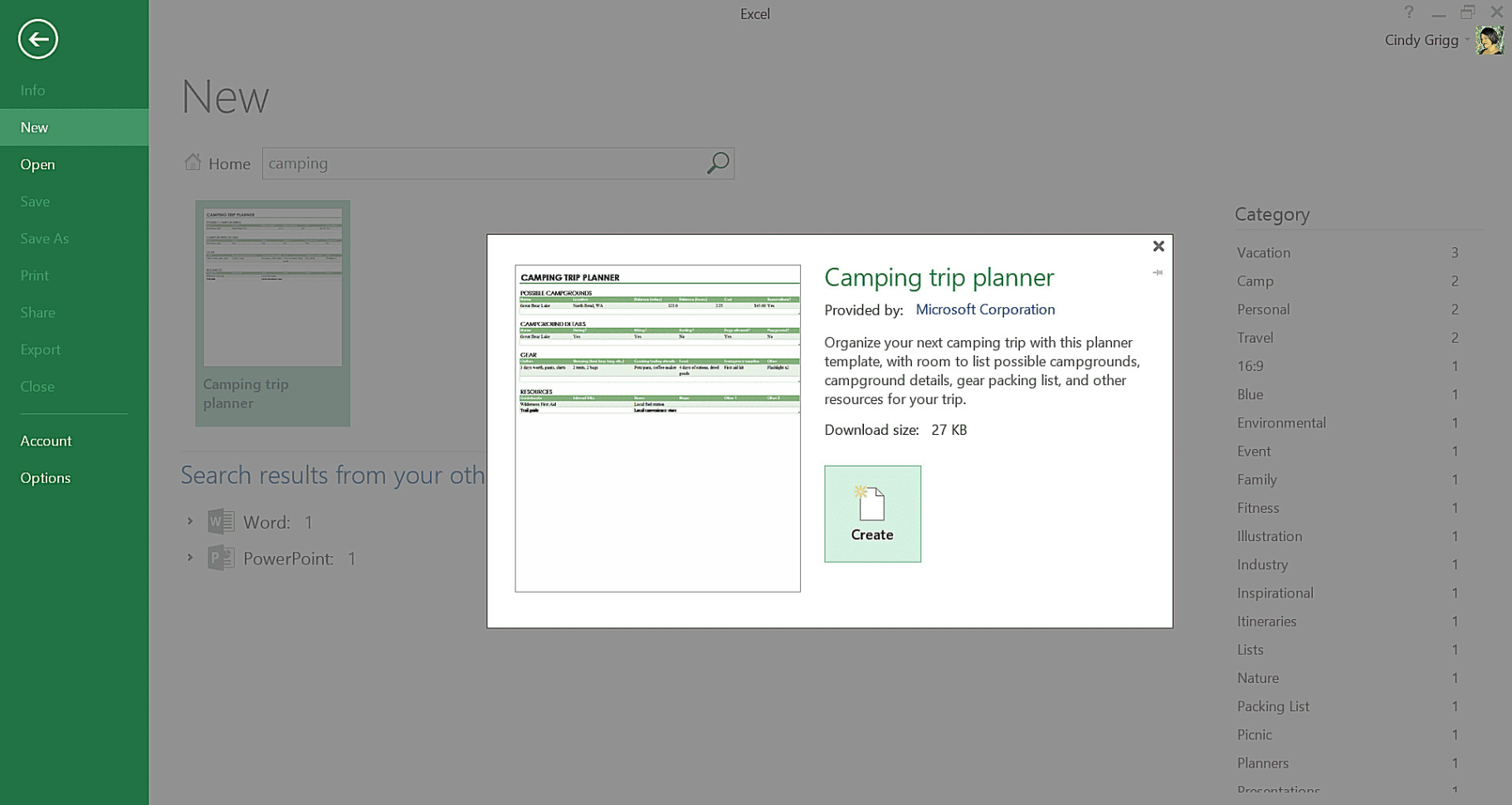The image size is (1512, 805).
Task: Choose Save in the sidebar
Action: pos(75,202)
